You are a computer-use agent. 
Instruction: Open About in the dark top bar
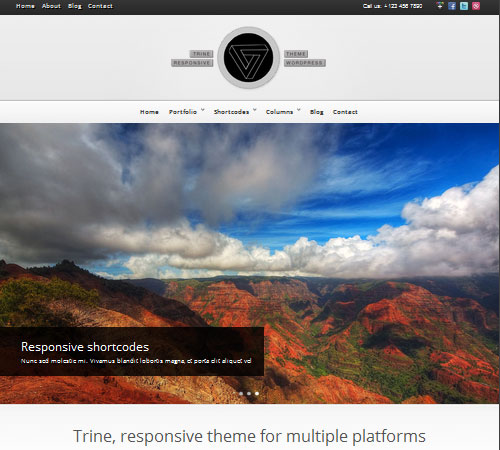pos(51,6)
